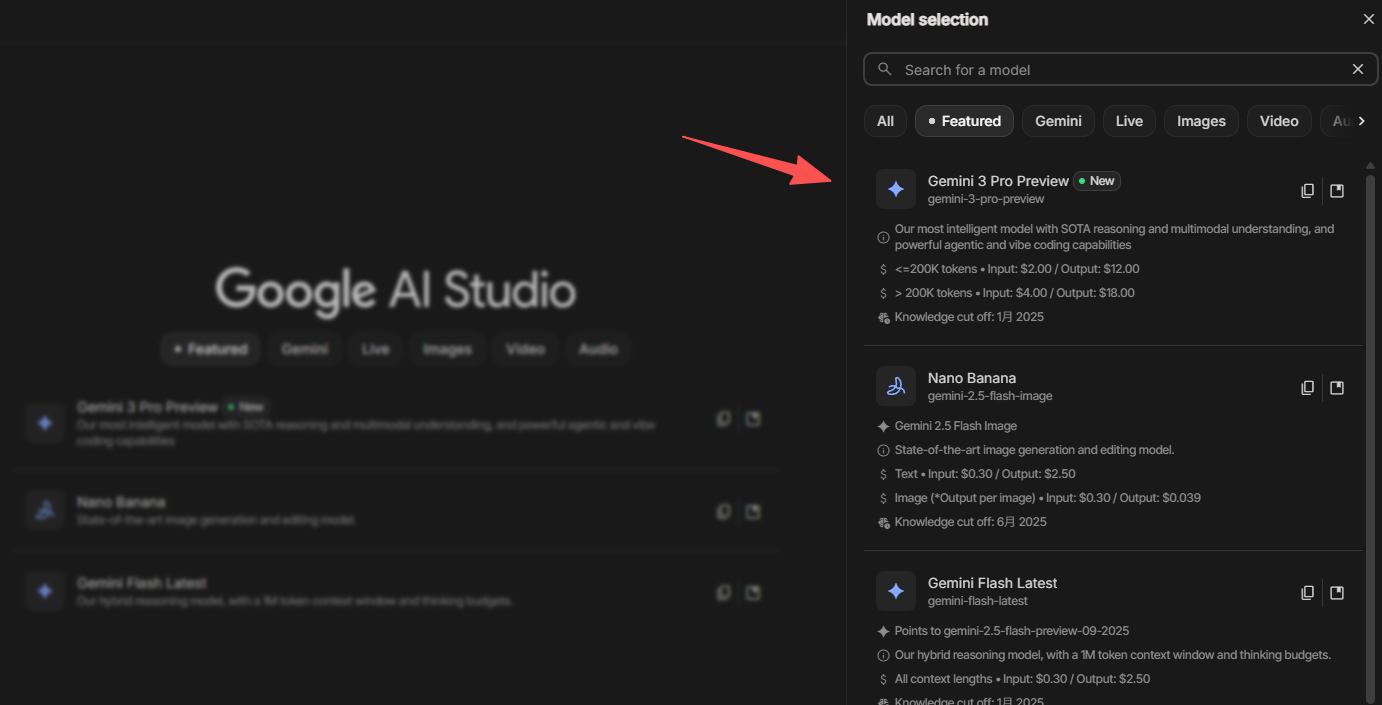Image resolution: width=1382 pixels, height=705 pixels.
Task: Click 'Knowledge cut off: 1月 2025' under Gemini 3 Pro
Action: pyautogui.click(x=969, y=317)
